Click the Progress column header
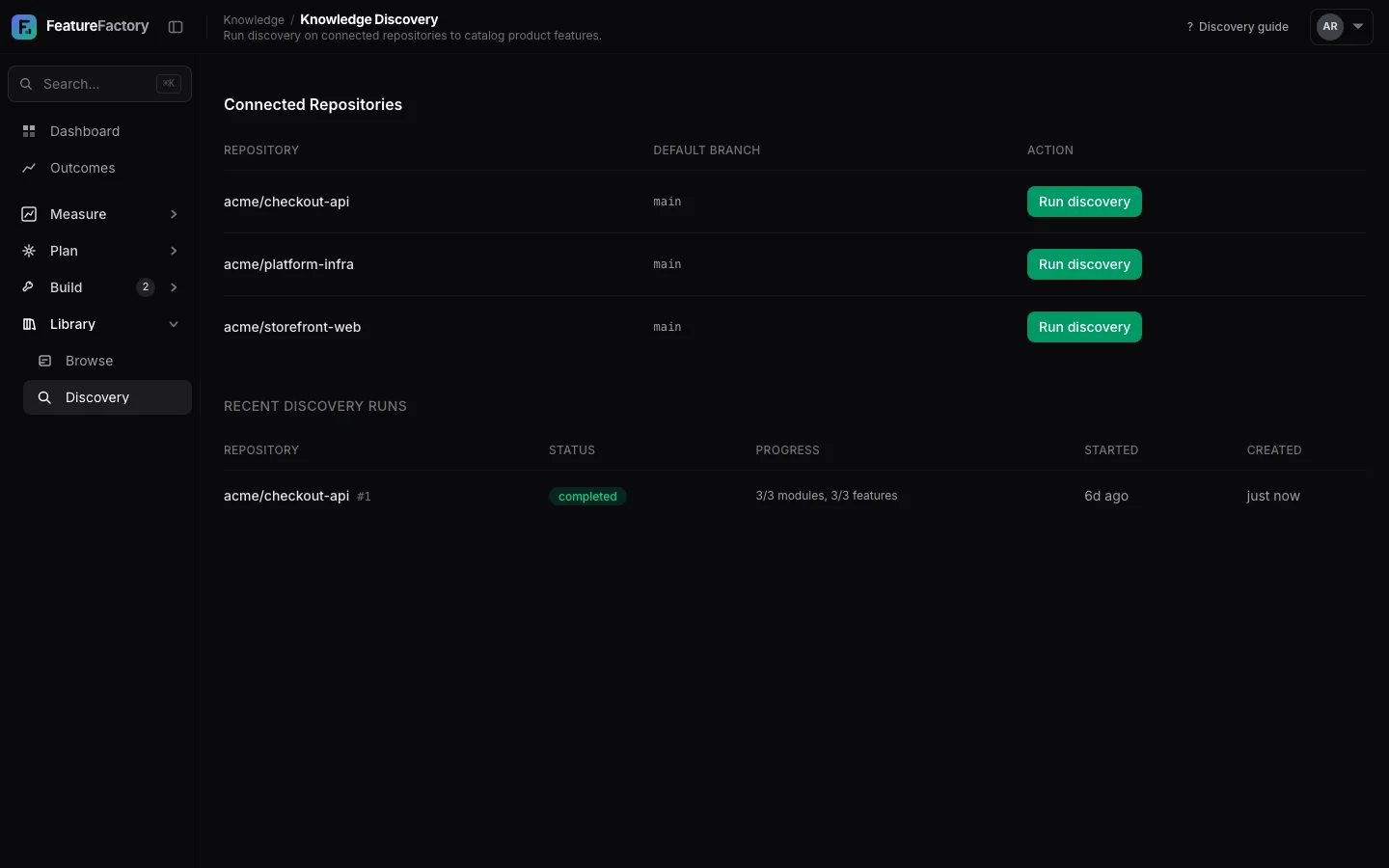Screen dimensions: 1389x868 pos(787,450)
